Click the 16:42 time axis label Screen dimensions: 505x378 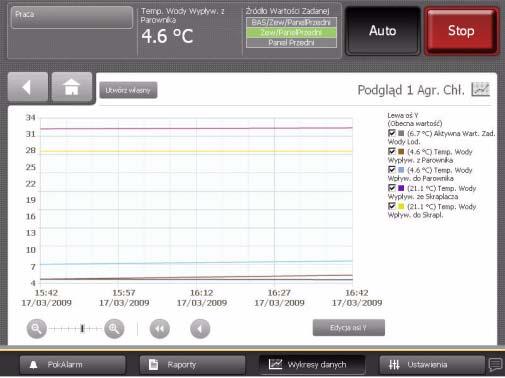click(x=357, y=293)
